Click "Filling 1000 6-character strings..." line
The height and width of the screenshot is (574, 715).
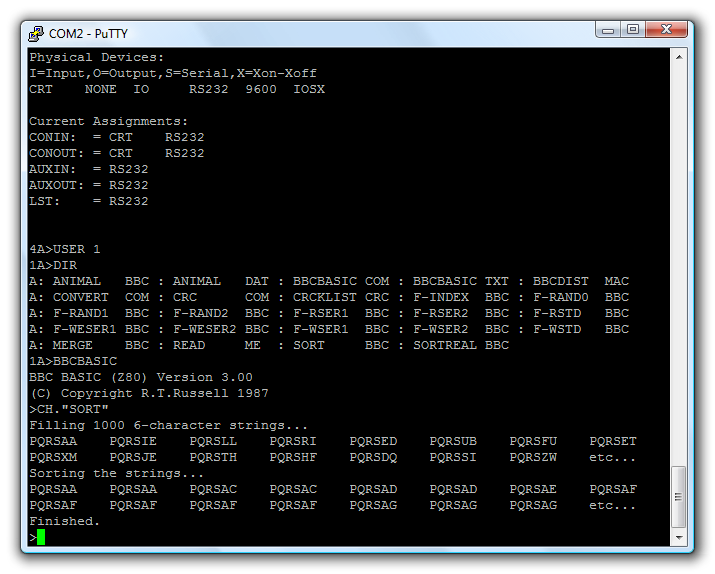tap(168, 425)
